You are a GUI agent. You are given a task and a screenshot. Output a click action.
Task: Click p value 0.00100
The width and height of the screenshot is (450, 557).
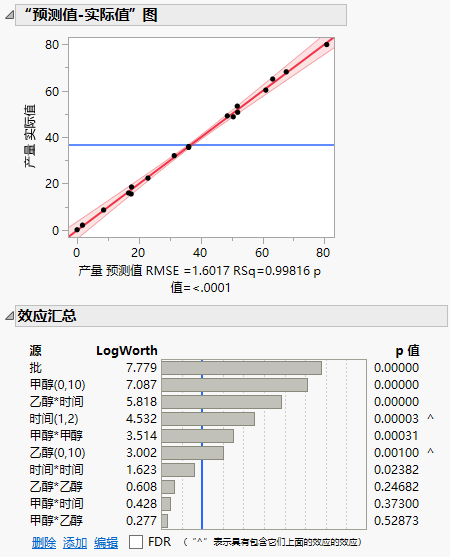tap(396, 453)
